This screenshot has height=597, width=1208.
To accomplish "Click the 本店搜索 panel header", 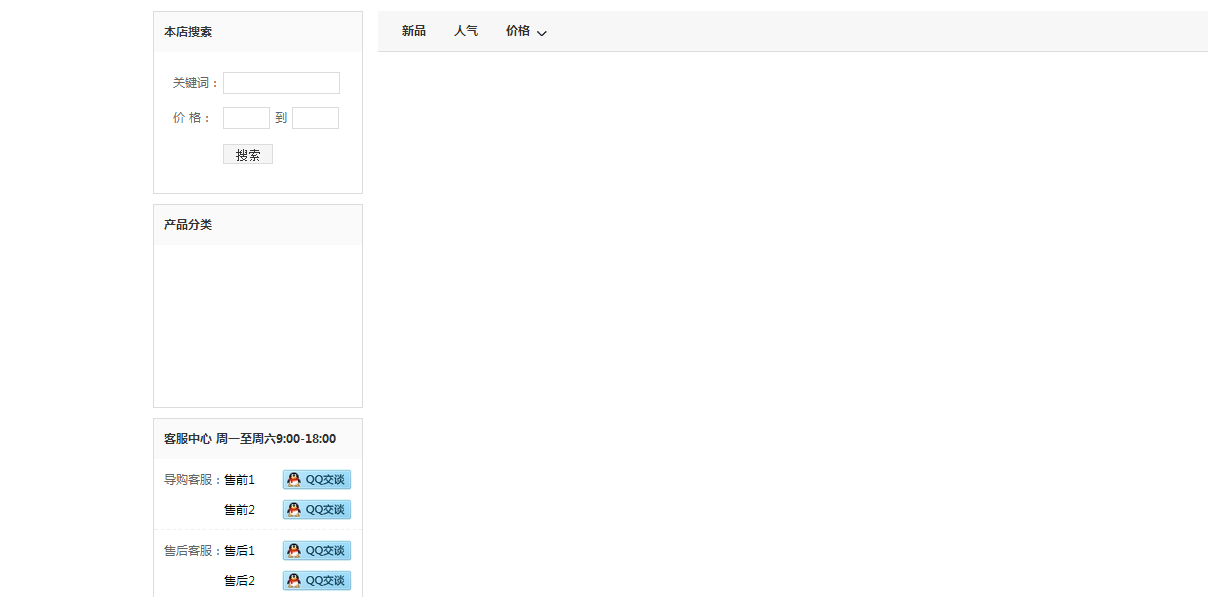I will tap(188, 32).
